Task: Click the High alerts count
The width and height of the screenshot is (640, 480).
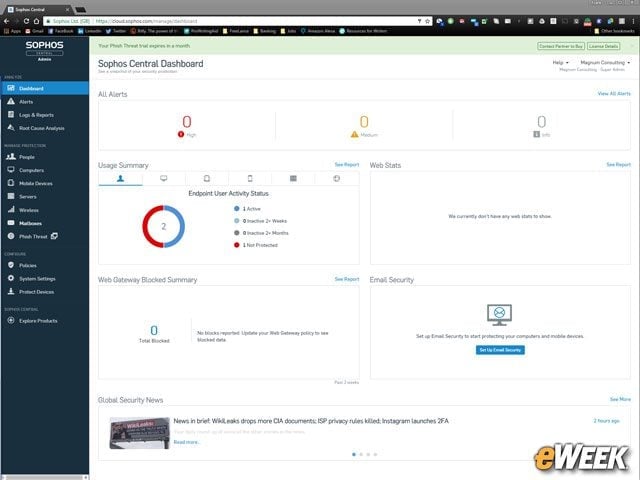Action: tap(187, 122)
